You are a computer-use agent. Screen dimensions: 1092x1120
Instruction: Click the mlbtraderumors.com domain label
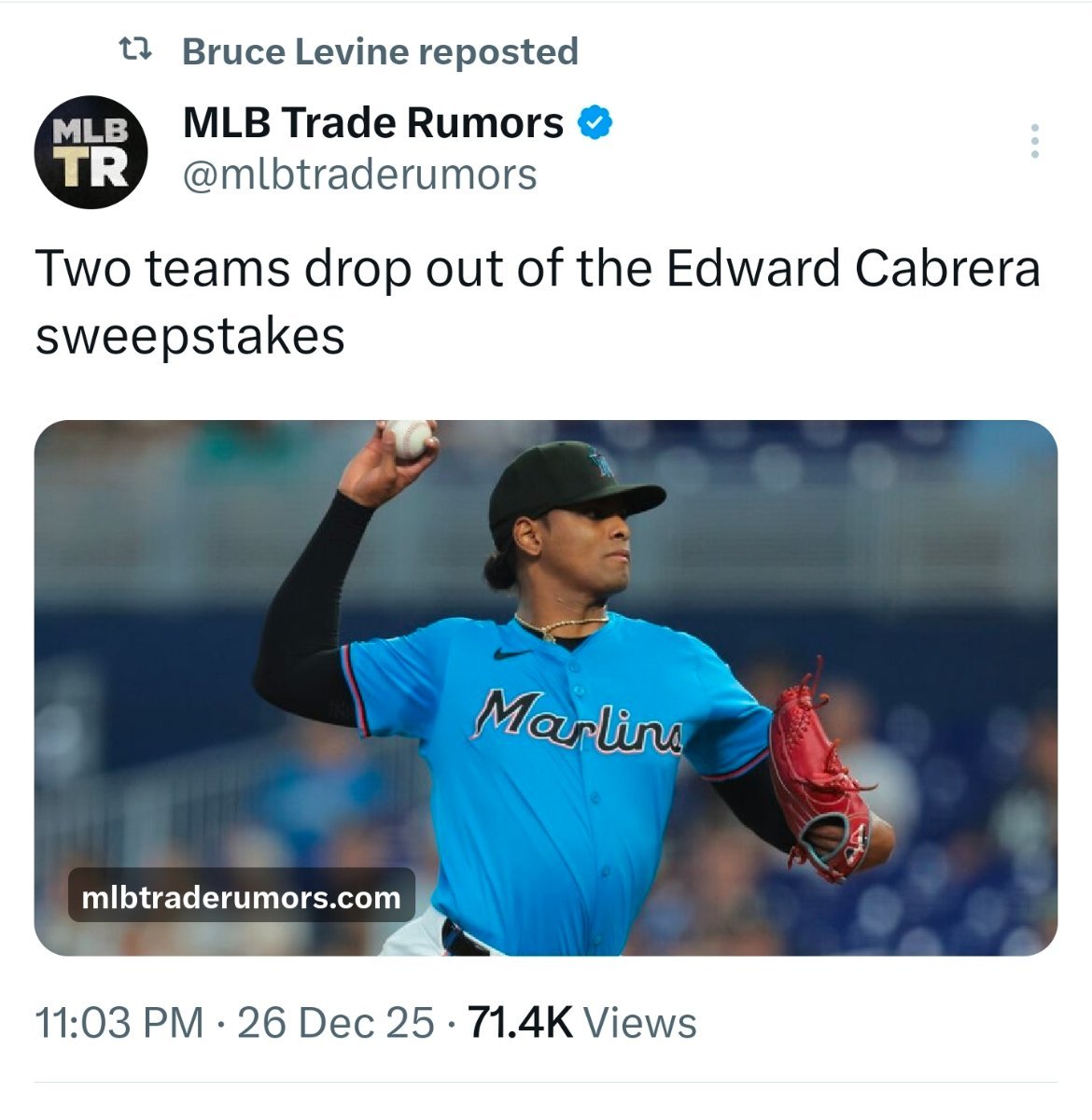[242, 897]
